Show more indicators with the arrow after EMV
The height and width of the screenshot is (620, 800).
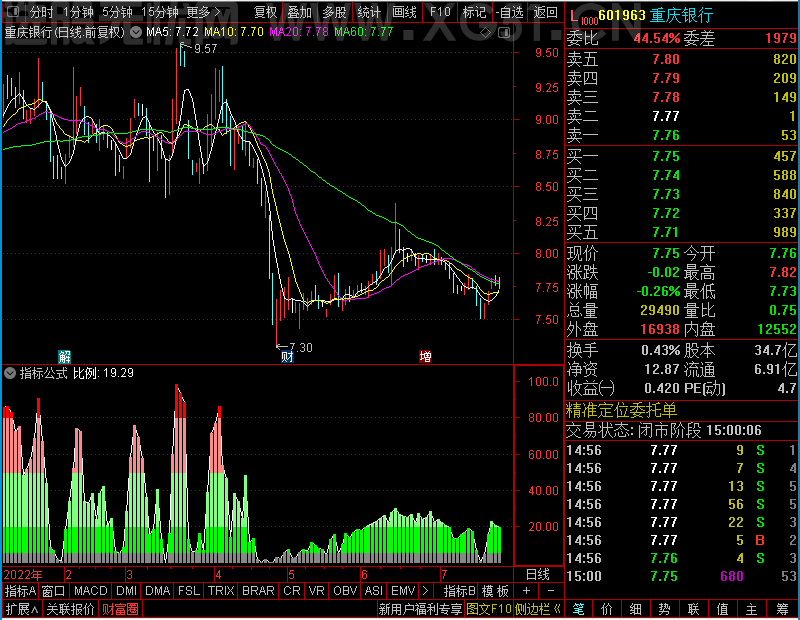[x=426, y=591]
